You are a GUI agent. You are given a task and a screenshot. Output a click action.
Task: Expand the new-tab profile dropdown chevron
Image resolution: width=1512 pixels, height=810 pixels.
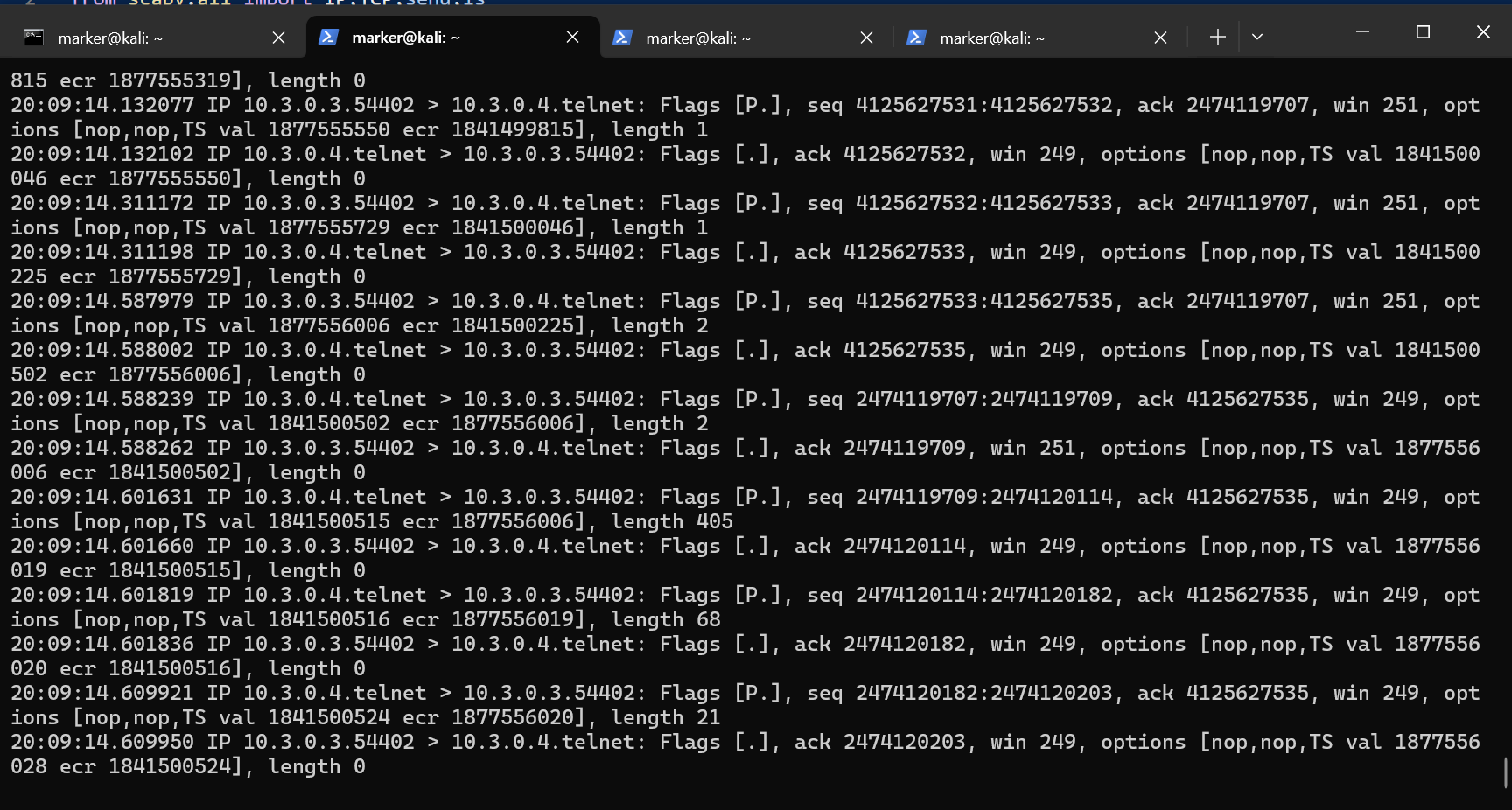[1257, 37]
